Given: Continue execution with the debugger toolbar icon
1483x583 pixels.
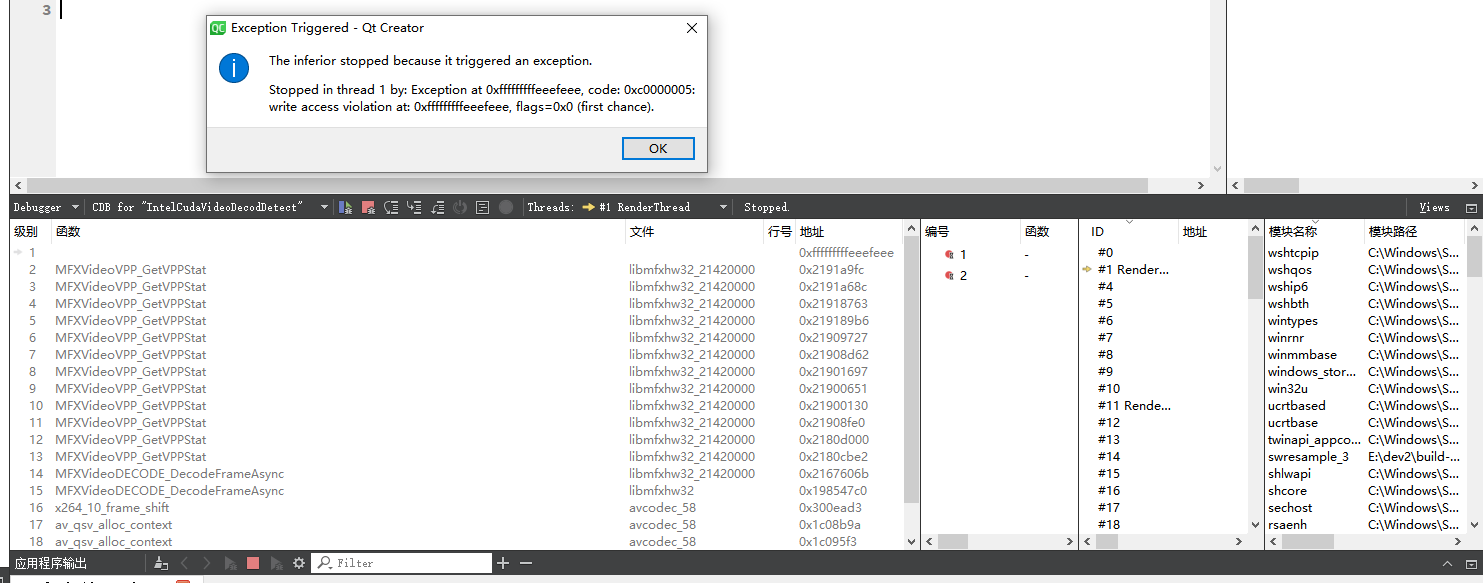Looking at the screenshot, I should point(344,207).
